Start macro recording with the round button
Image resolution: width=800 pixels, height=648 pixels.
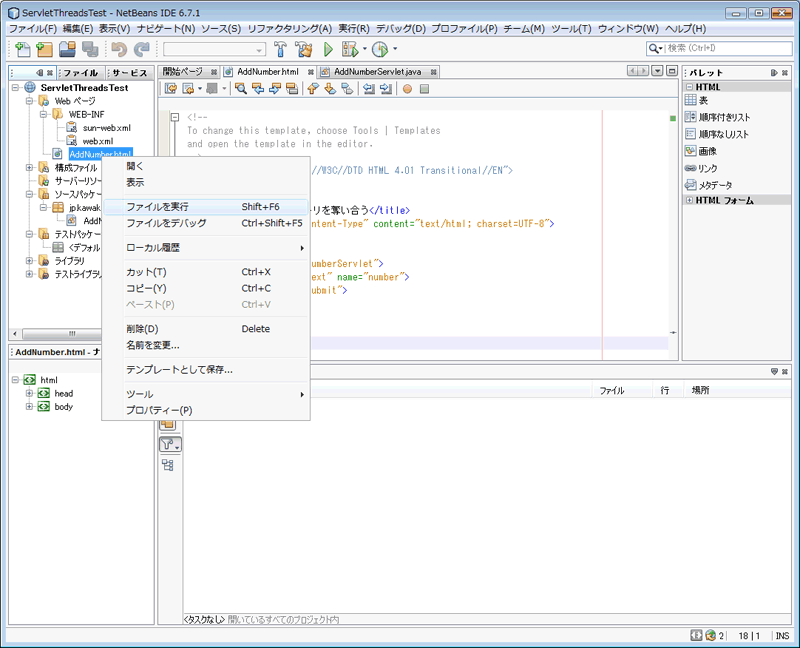[x=407, y=89]
